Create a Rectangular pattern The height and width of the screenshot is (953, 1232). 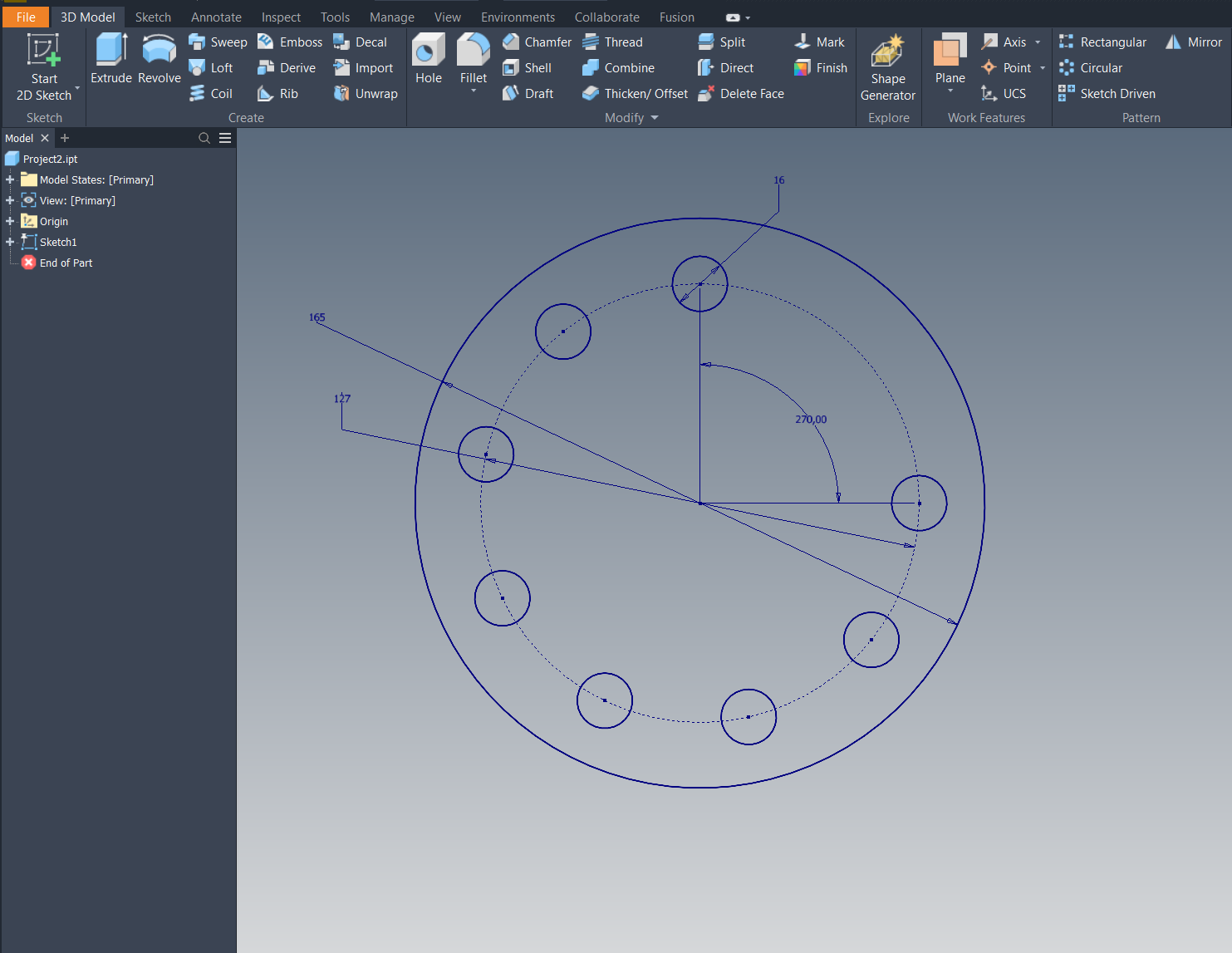[1102, 42]
